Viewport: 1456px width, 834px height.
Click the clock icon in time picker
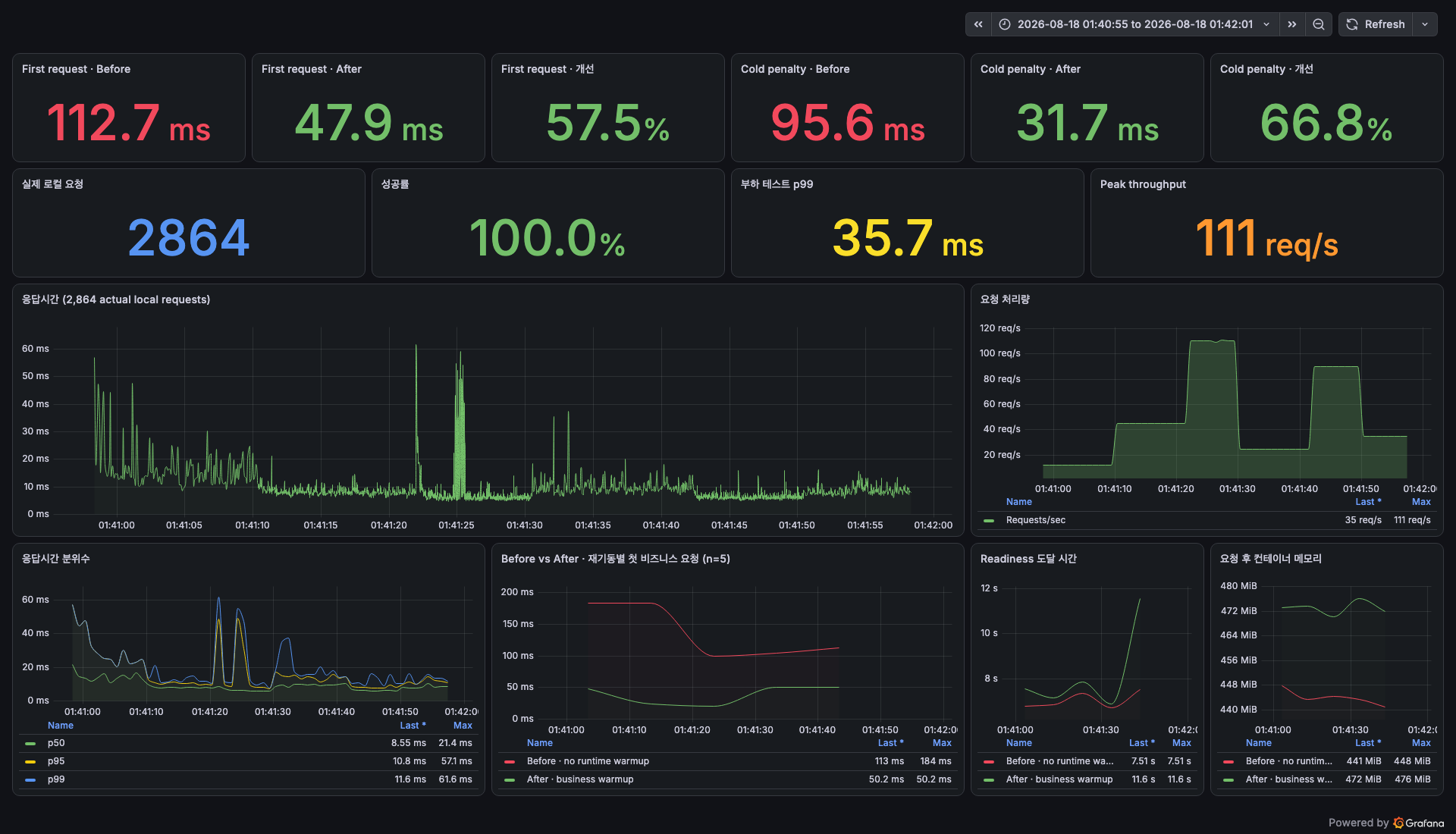[x=1005, y=24]
